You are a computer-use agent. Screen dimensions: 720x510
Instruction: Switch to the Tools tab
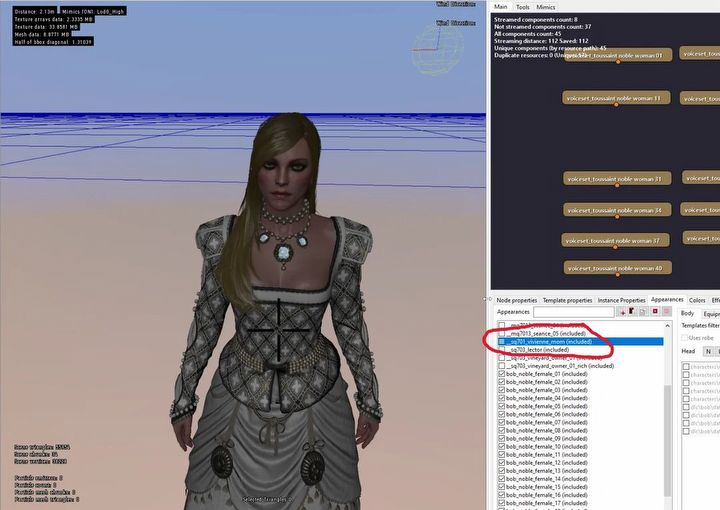(x=522, y=7)
